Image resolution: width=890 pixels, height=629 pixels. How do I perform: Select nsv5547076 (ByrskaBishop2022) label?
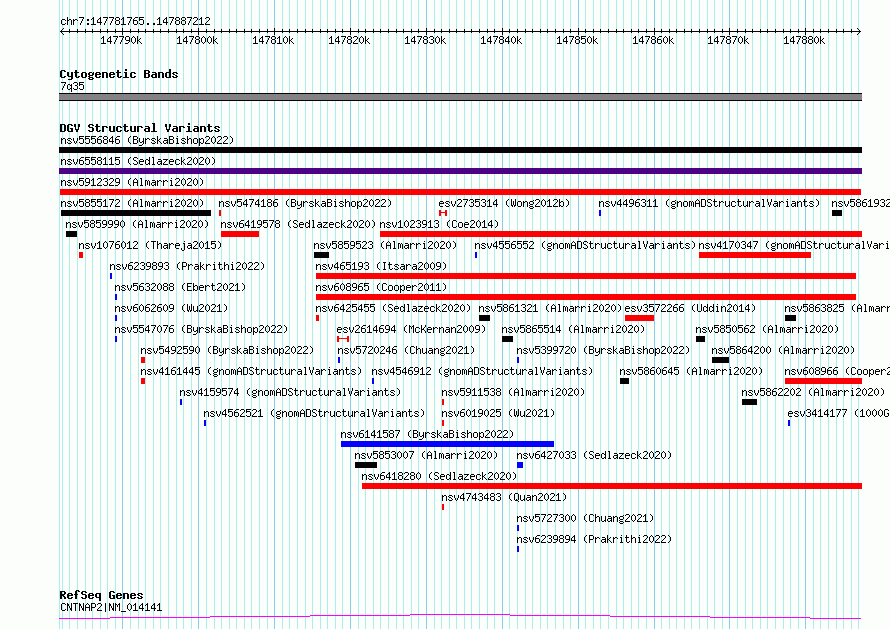pos(201,329)
